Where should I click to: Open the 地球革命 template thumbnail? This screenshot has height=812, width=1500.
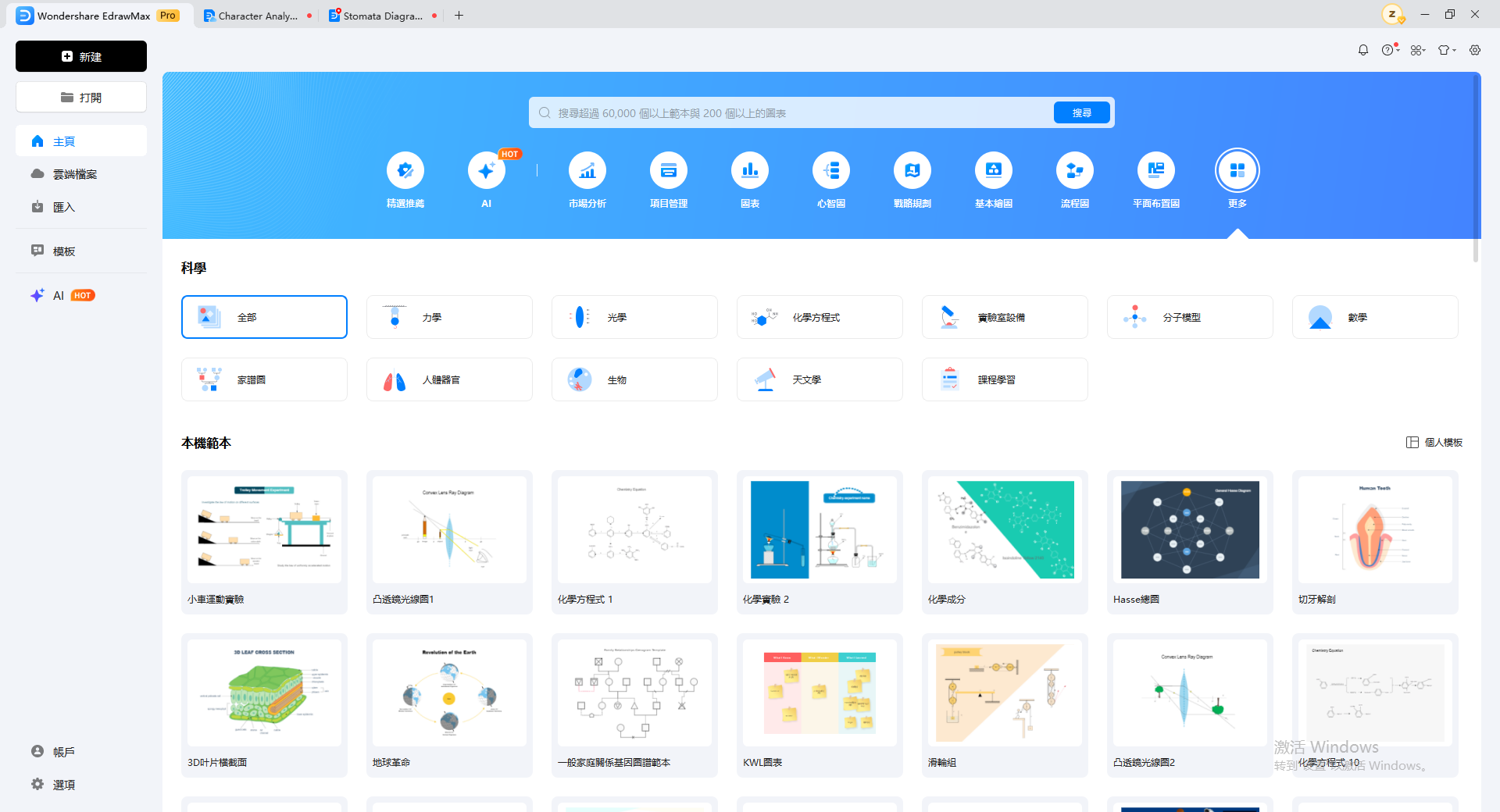pyautogui.click(x=449, y=693)
